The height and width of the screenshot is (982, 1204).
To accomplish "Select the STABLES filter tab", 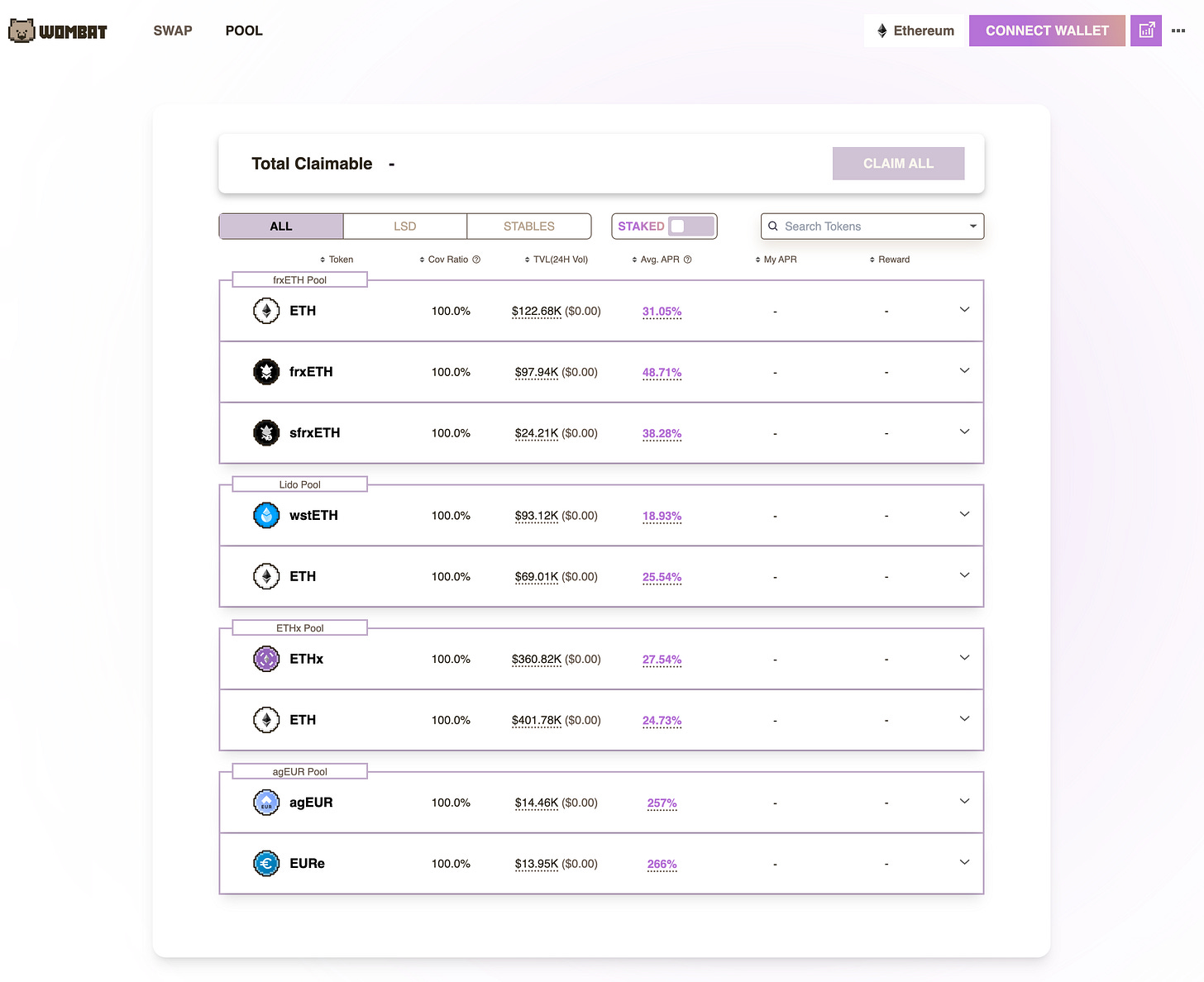I will pos(529,226).
